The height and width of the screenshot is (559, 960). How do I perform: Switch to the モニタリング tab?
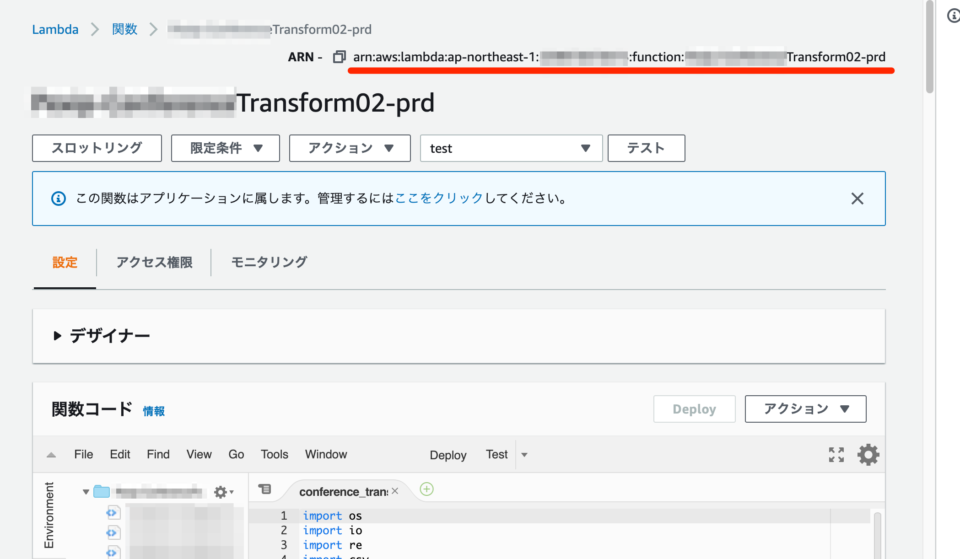click(x=269, y=262)
